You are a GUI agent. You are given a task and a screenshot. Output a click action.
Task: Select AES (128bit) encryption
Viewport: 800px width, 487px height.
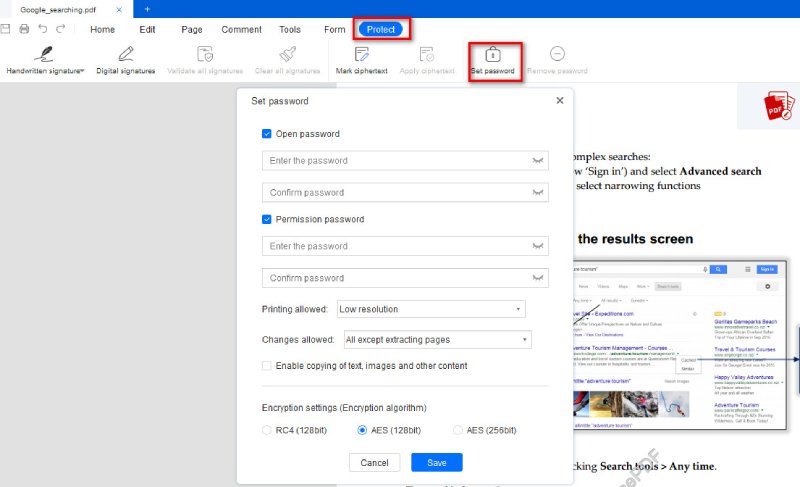tap(362, 430)
